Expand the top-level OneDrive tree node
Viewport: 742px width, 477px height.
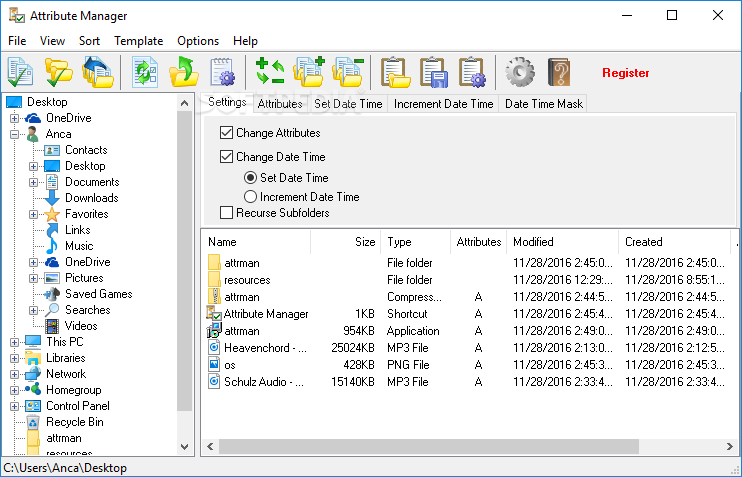(14, 118)
